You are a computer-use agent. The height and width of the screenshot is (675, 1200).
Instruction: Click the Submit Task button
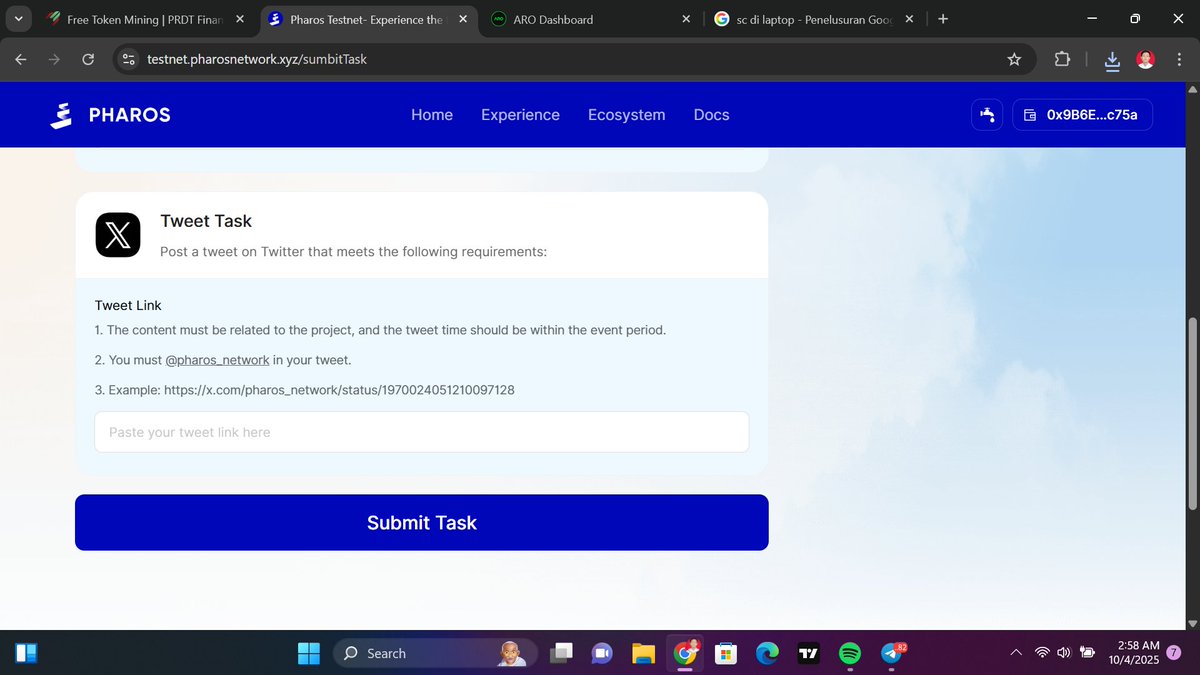[x=421, y=522]
